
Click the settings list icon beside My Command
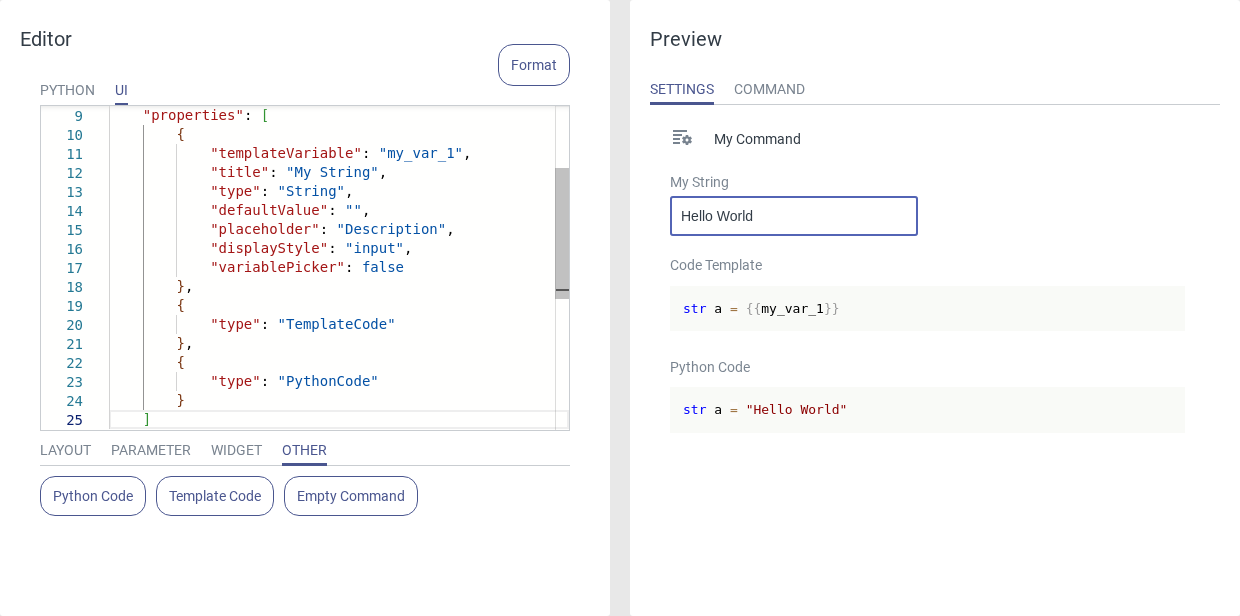click(x=682, y=138)
